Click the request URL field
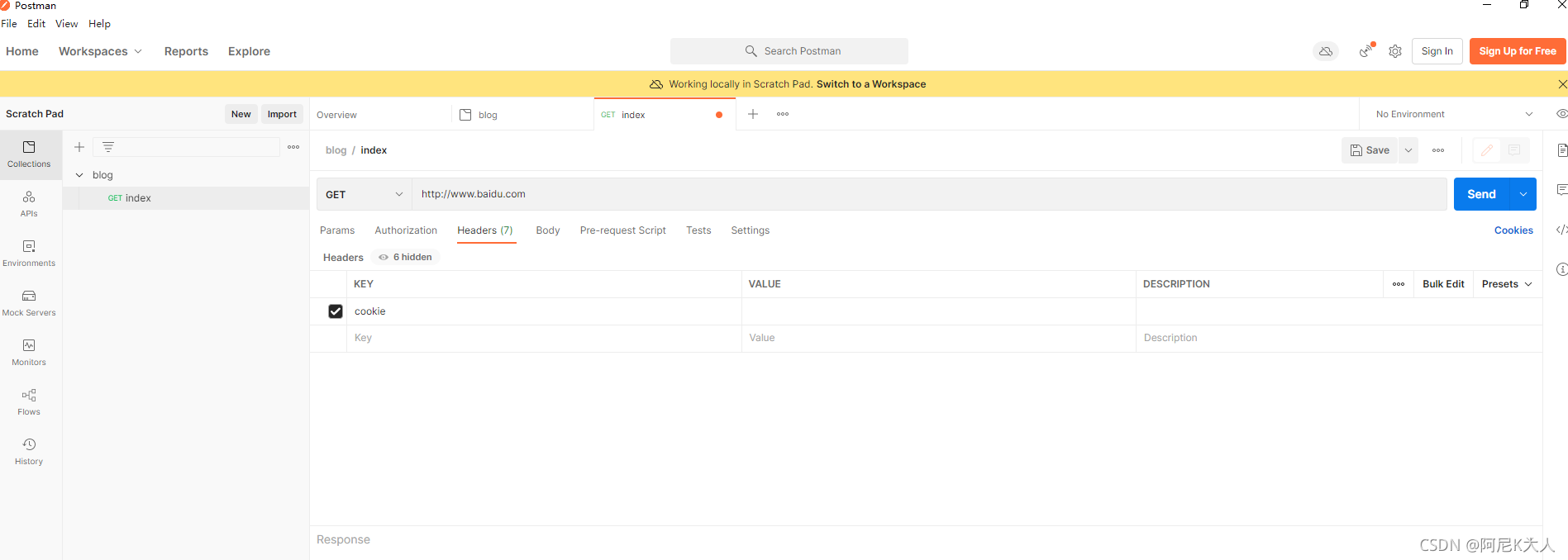 point(929,194)
